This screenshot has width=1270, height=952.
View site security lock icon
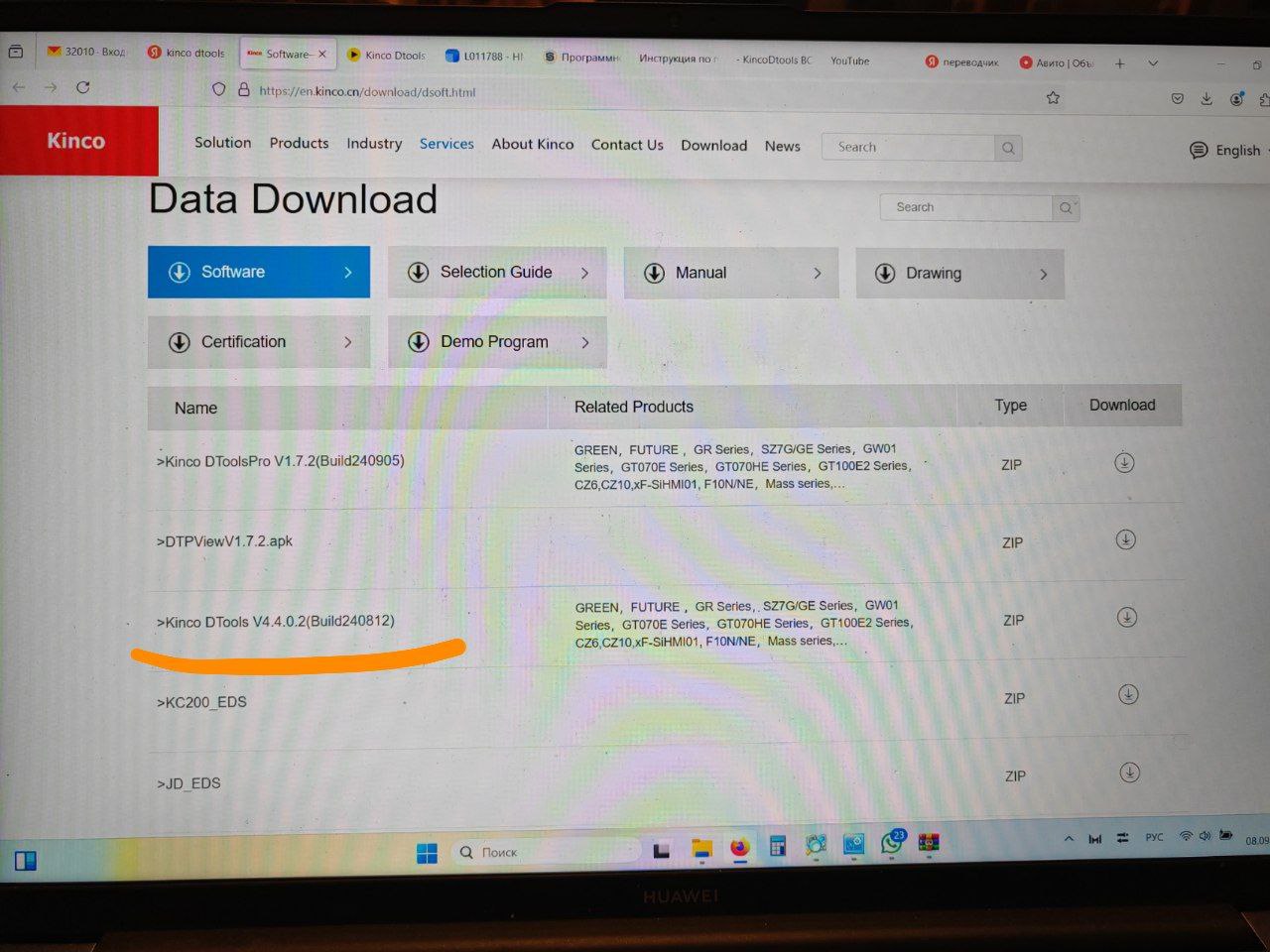pyautogui.click(x=243, y=89)
